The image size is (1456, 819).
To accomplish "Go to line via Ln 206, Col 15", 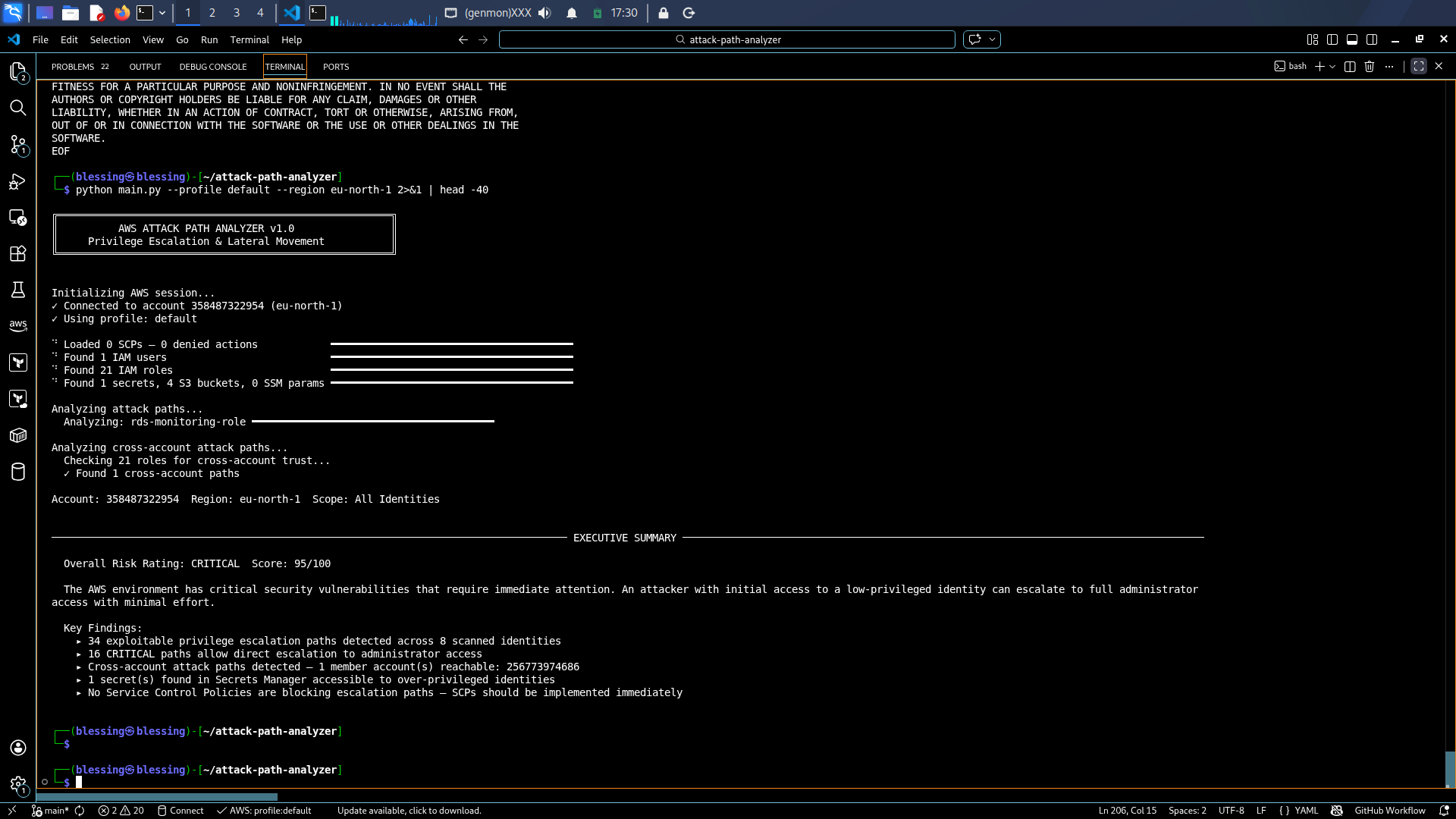I will tap(1128, 811).
